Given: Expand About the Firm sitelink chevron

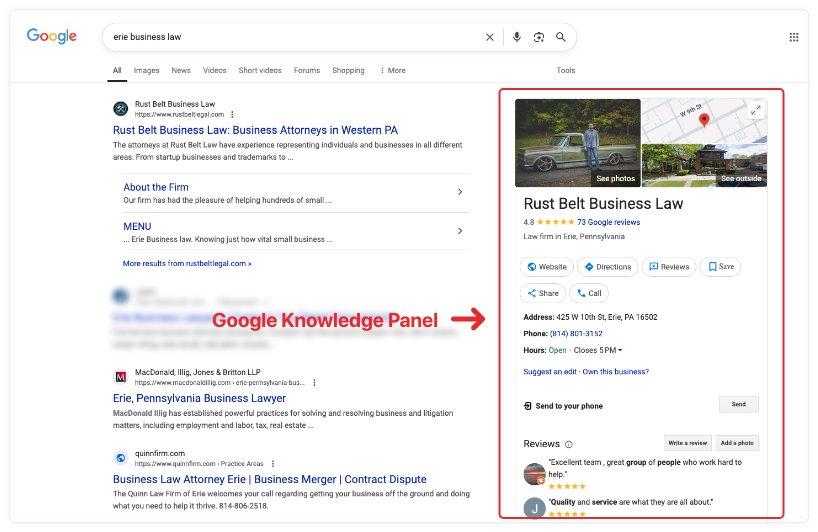Looking at the screenshot, I should [460, 192].
